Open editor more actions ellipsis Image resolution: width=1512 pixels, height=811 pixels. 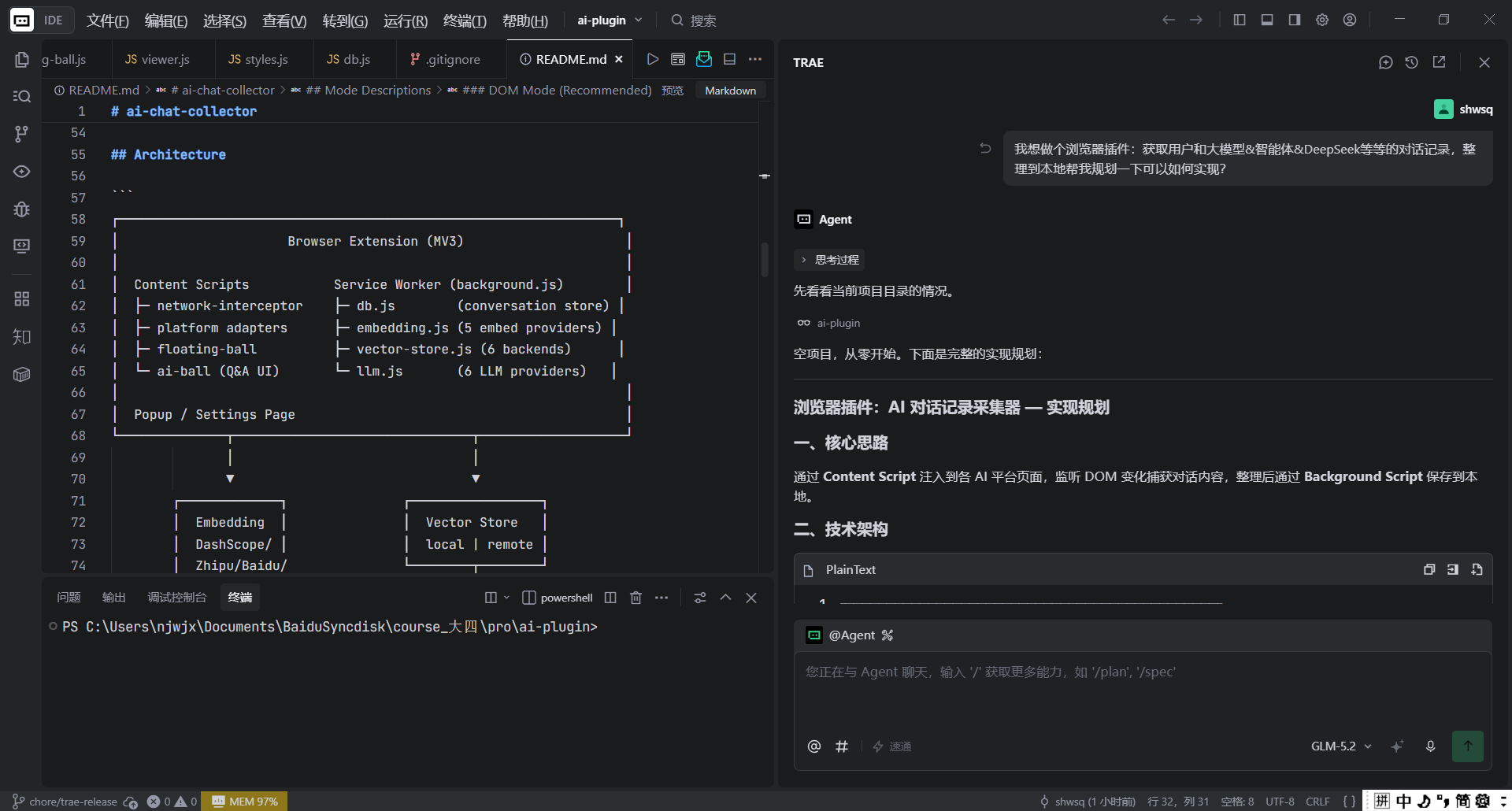point(755,59)
